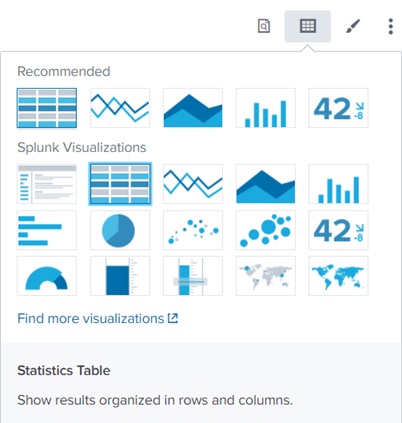The height and width of the screenshot is (423, 402).
Task: Select the Filler Gauge visualization
Action: pos(120,276)
